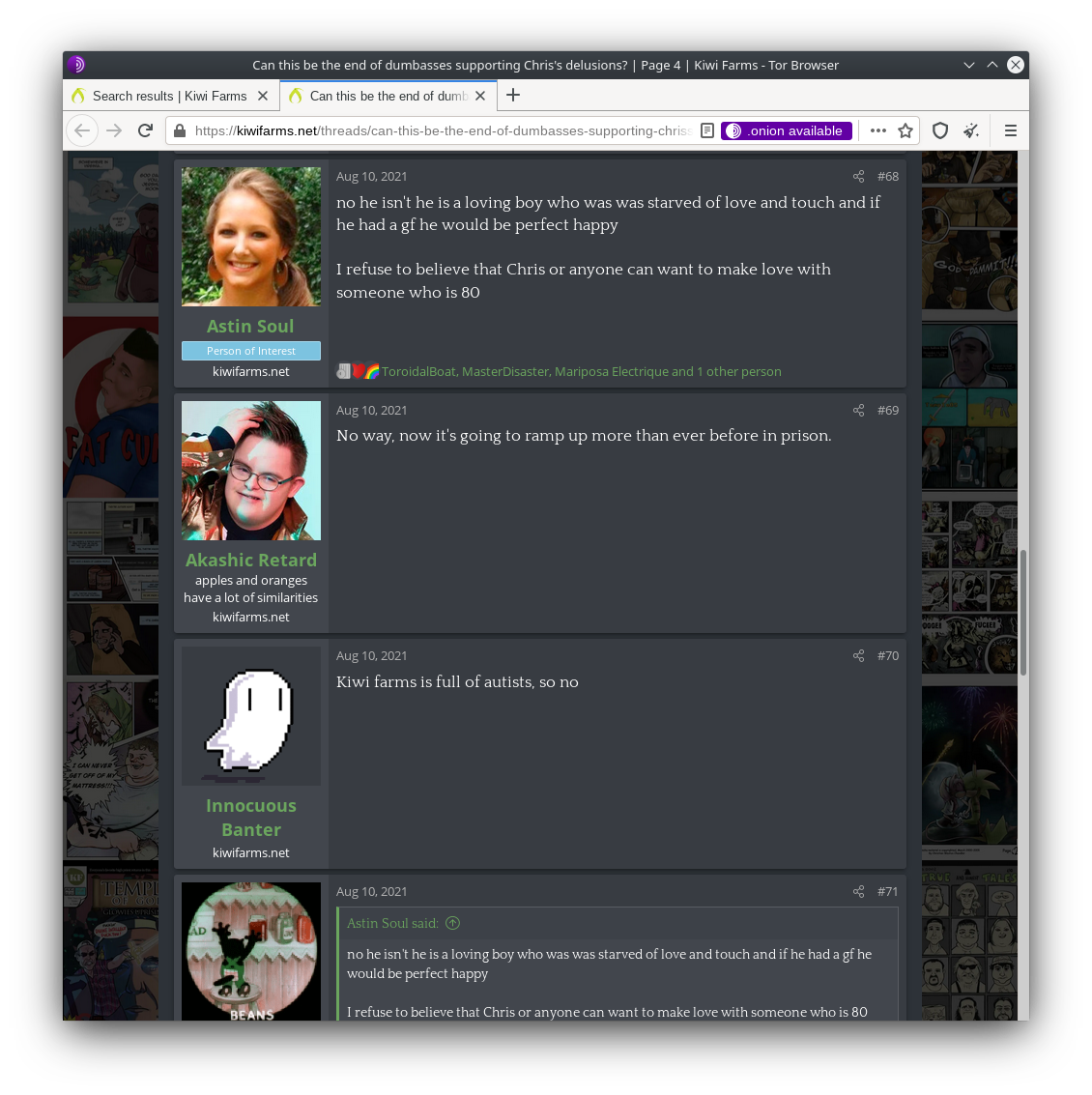The height and width of the screenshot is (1095, 1092).
Task: Open the .onion available site option
Action: [787, 130]
